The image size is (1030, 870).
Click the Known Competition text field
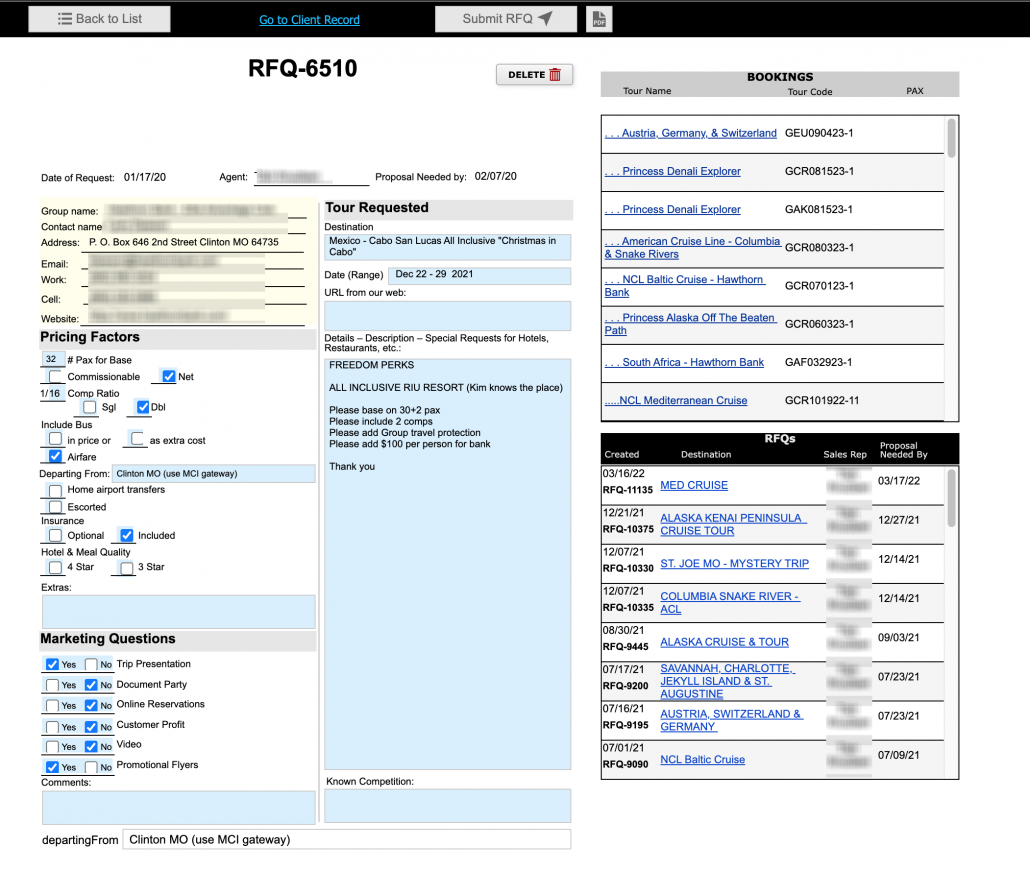coord(447,805)
